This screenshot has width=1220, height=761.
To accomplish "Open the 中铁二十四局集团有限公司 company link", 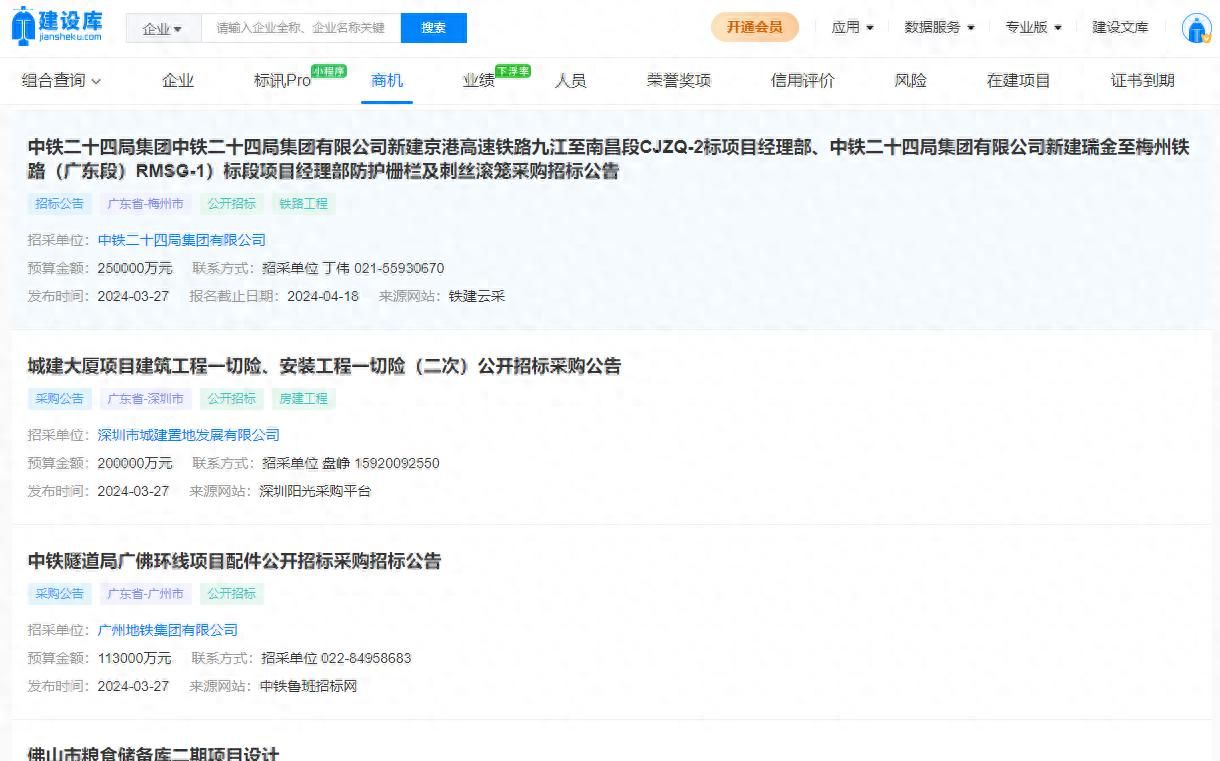I will (181, 240).
